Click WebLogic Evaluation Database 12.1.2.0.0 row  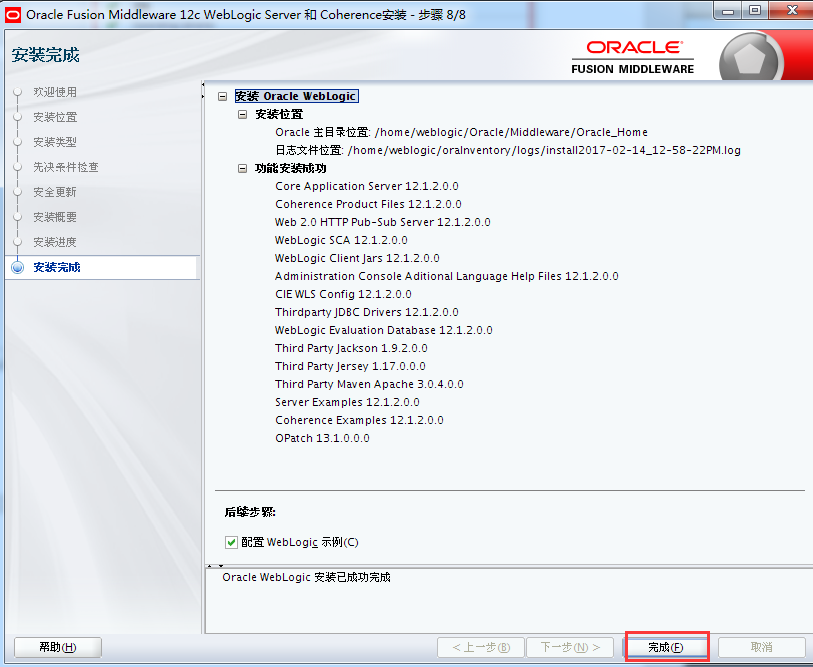coord(384,330)
